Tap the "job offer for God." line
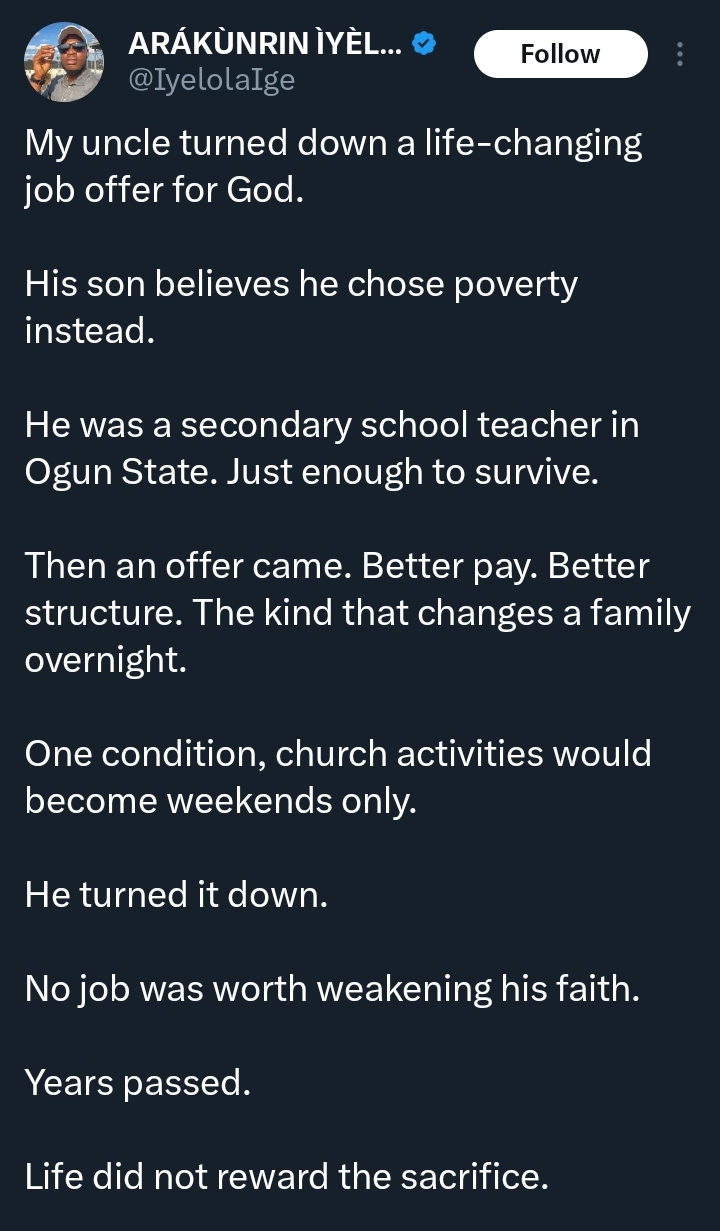The height and width of the screenshot is (1231, 720). (x=163, y=190)
